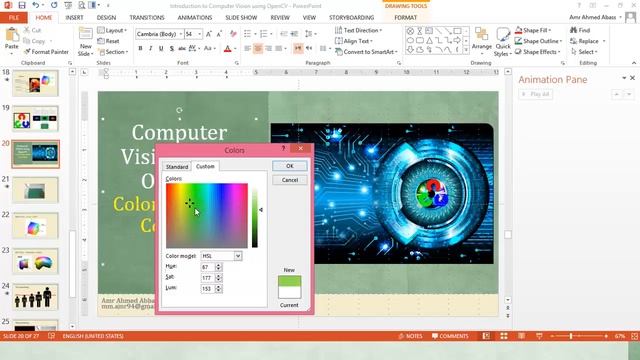Toggle bold formatting

point(140,49)
